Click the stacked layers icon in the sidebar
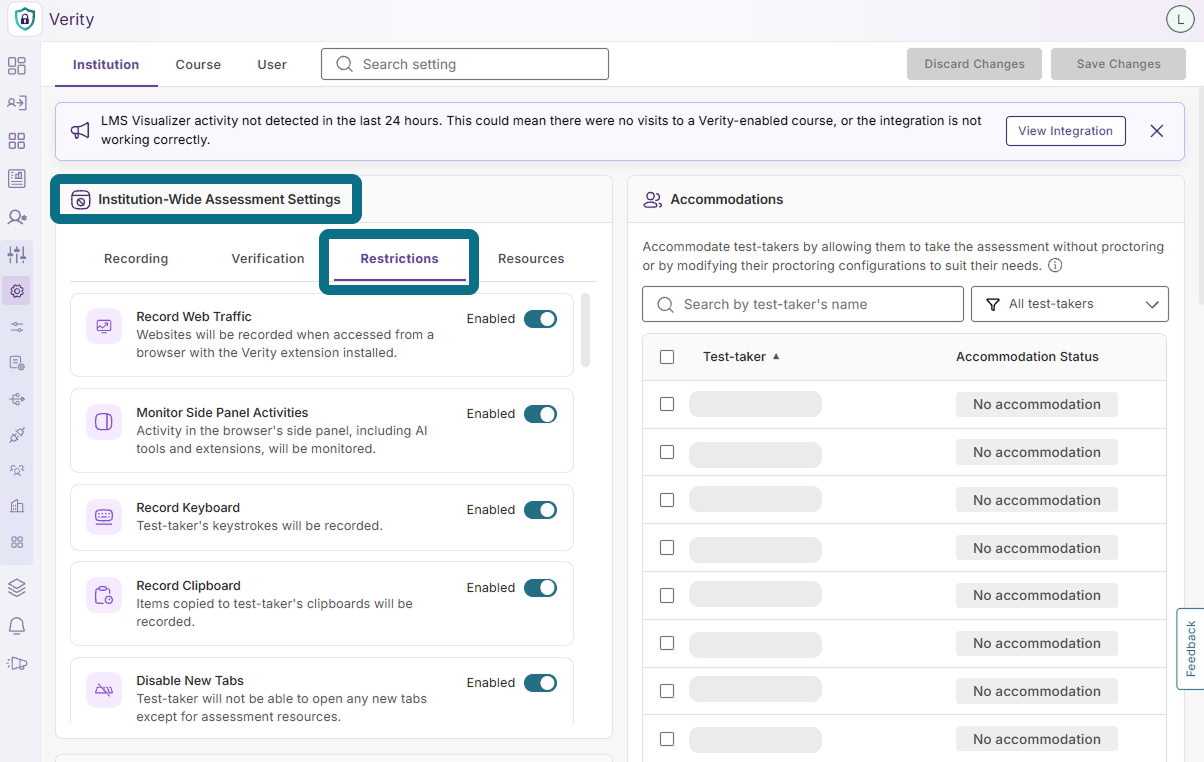 coord(17,587)
